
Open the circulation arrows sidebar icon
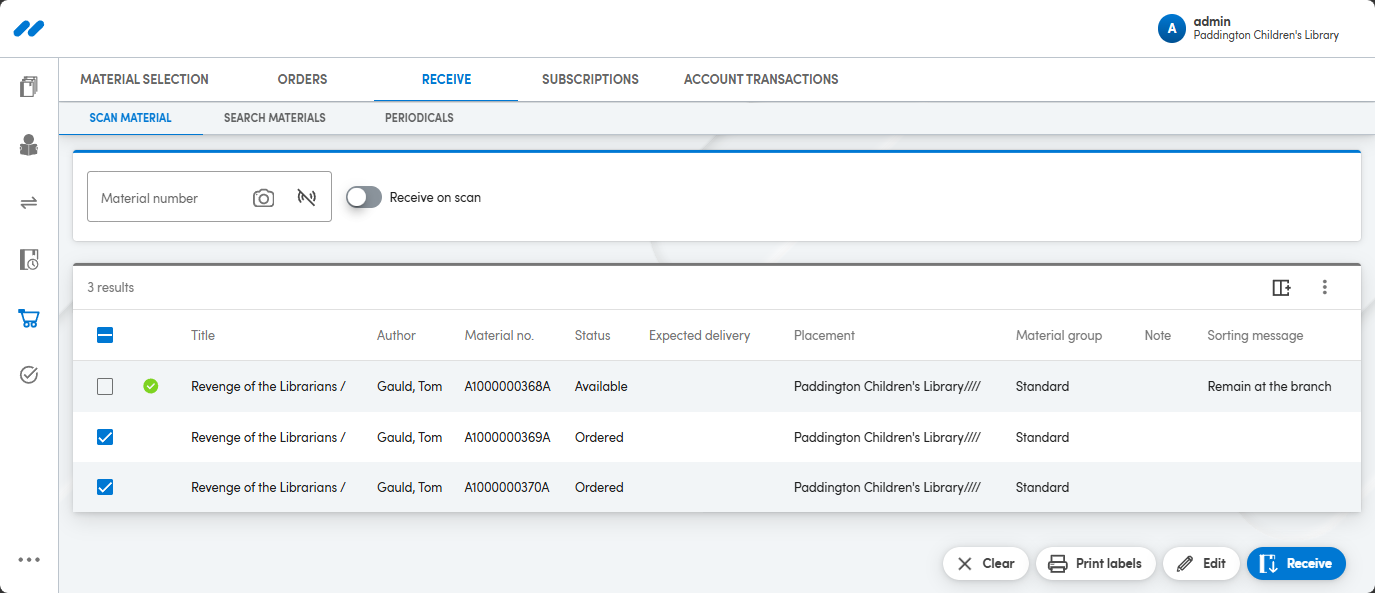[x=29, y=203]
